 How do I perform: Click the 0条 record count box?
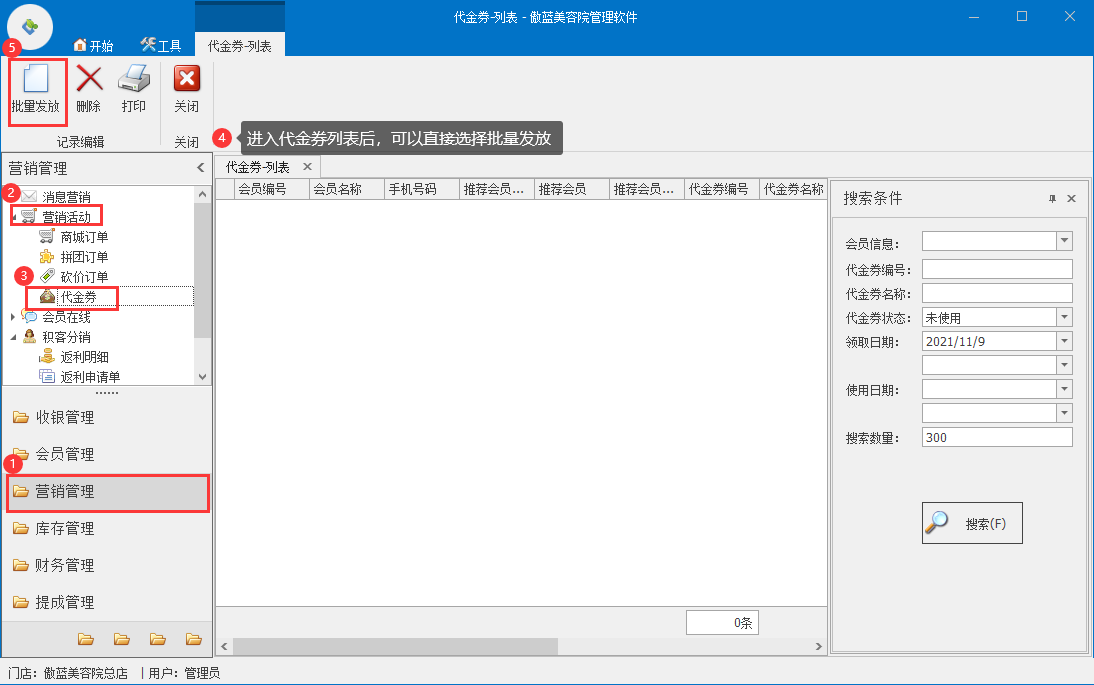coord(722,623)
